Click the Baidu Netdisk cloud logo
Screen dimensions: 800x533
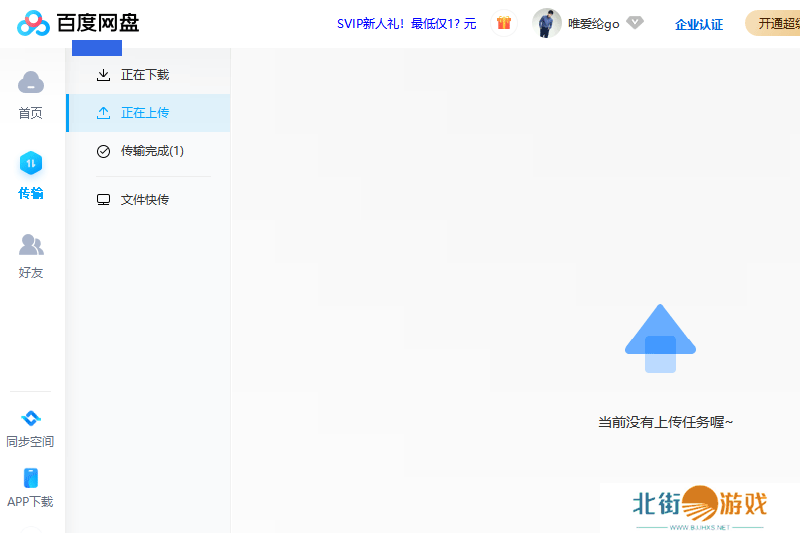coord(33,23)
